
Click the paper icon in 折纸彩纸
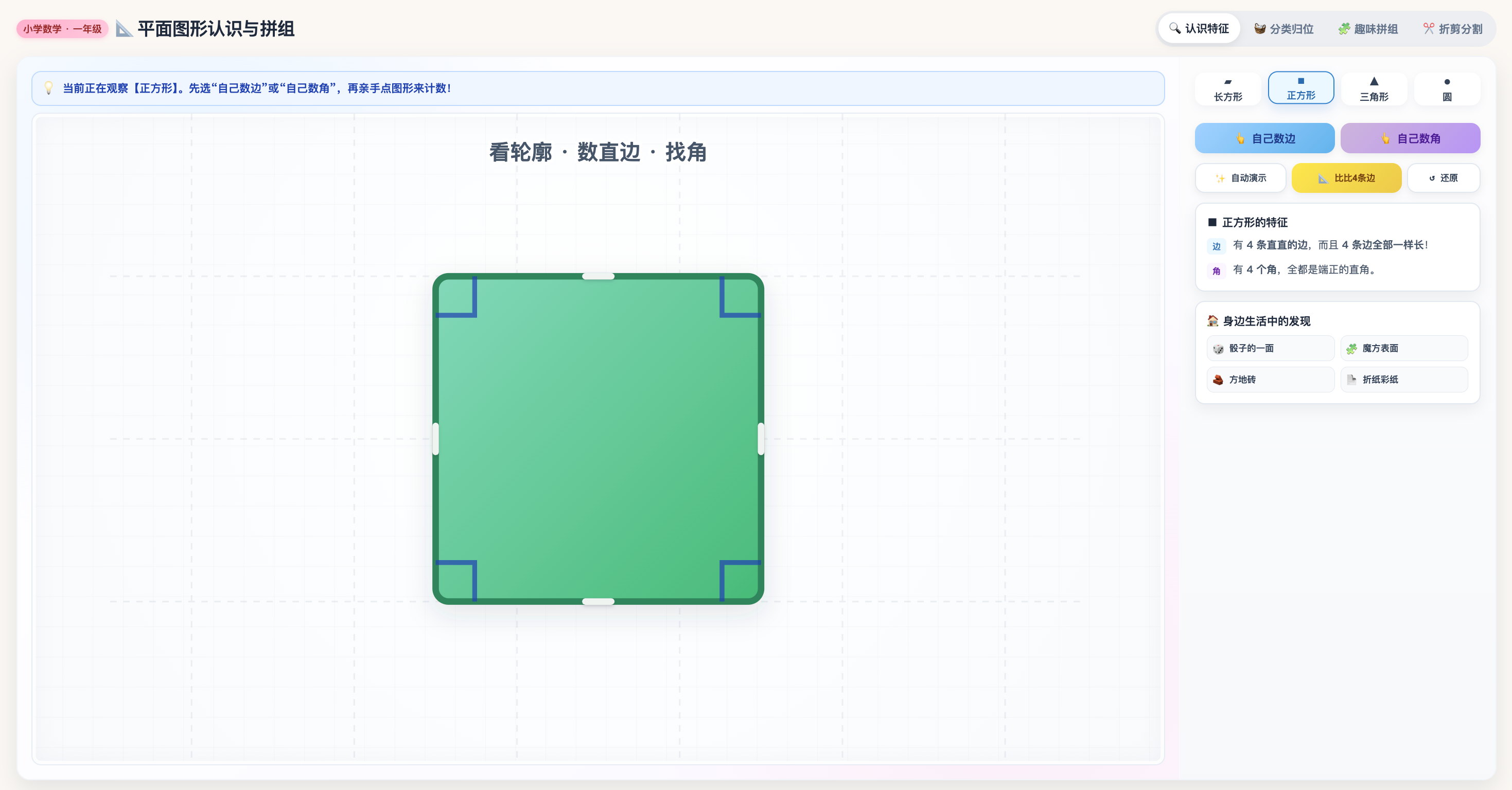coord(1352,380)
